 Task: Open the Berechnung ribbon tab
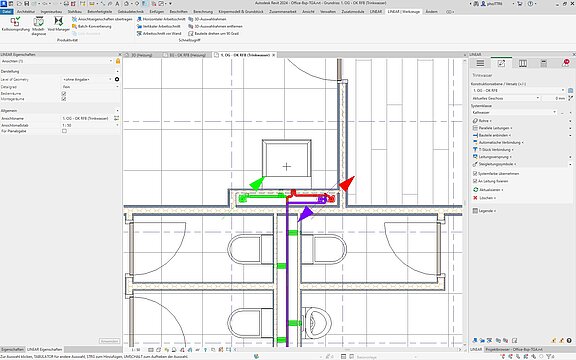(x=203, y=12)
